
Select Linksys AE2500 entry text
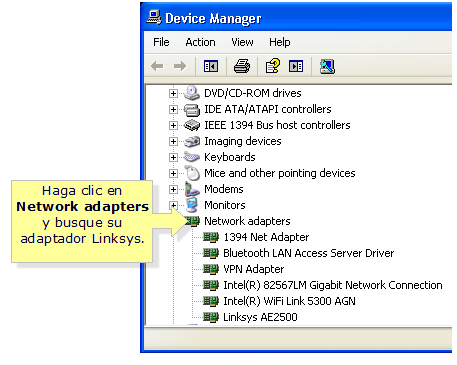tap(260, 317)
